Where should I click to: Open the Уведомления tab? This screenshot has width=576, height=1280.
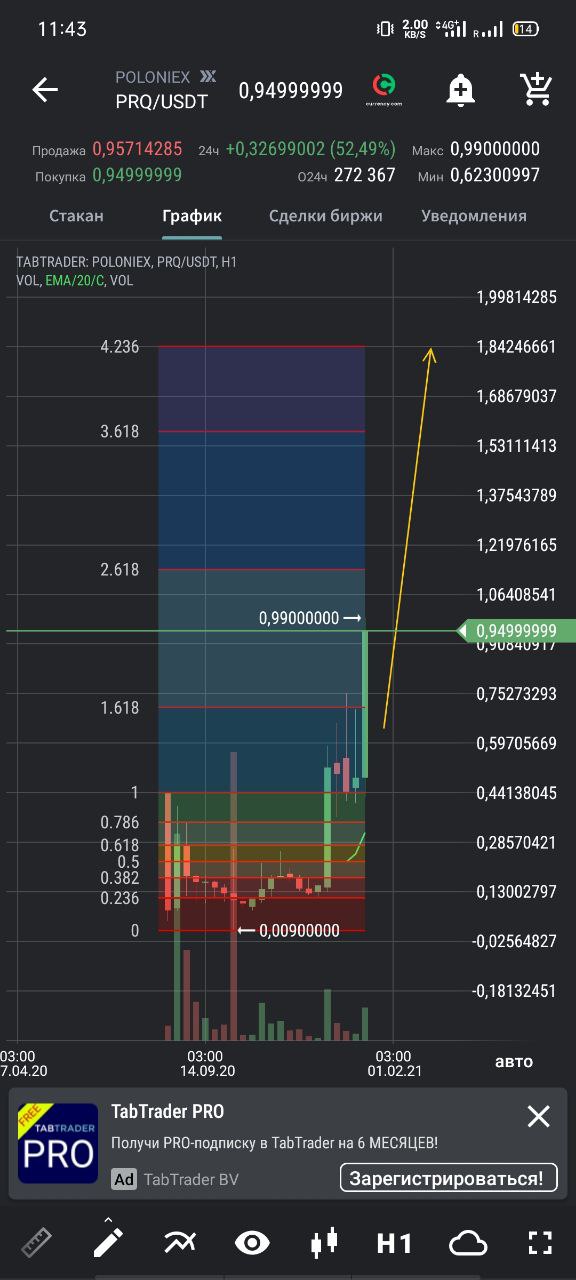point(474,216)
